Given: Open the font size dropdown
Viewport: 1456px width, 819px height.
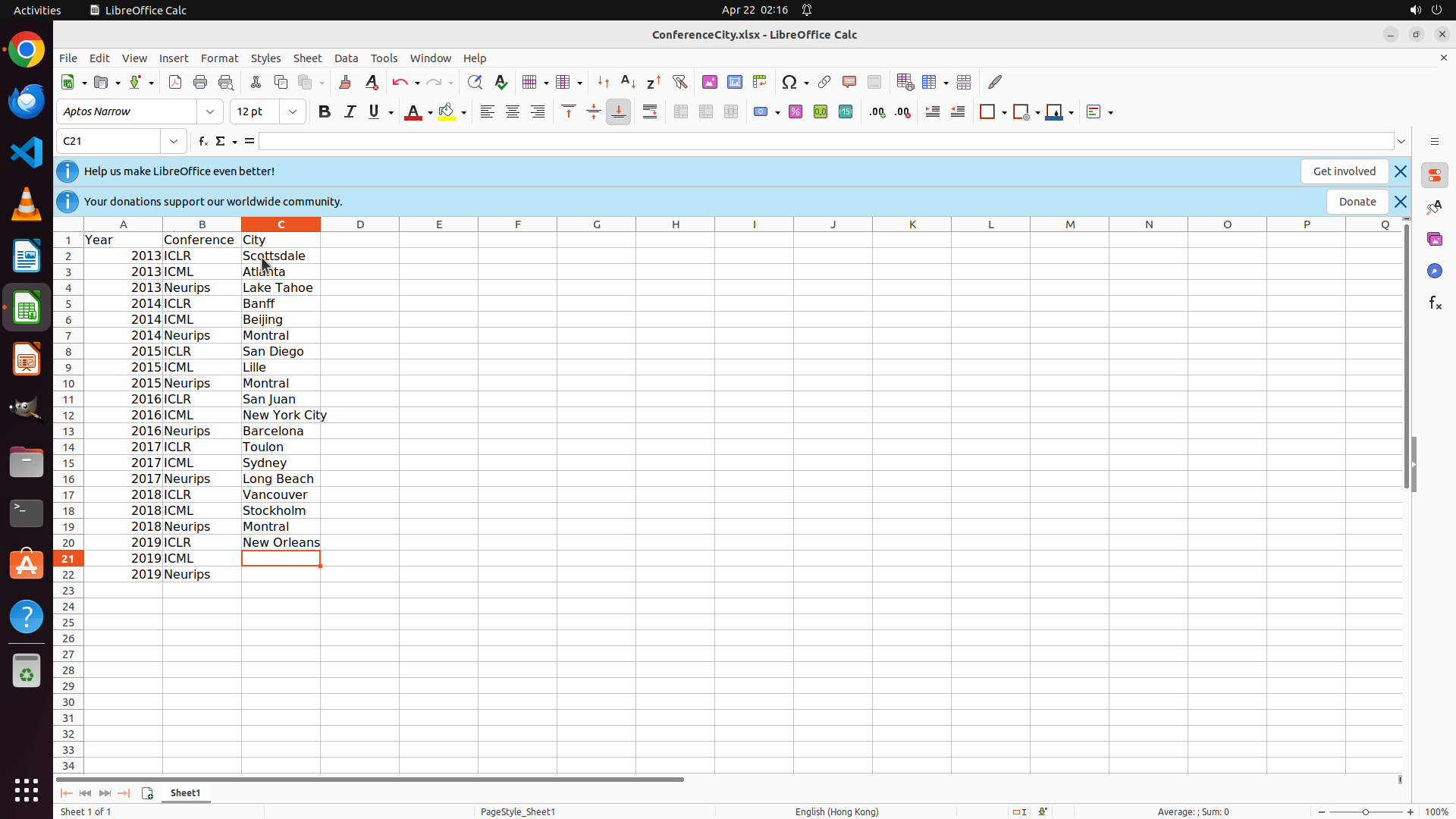Looking at the screenshot, I should point(293,111).
